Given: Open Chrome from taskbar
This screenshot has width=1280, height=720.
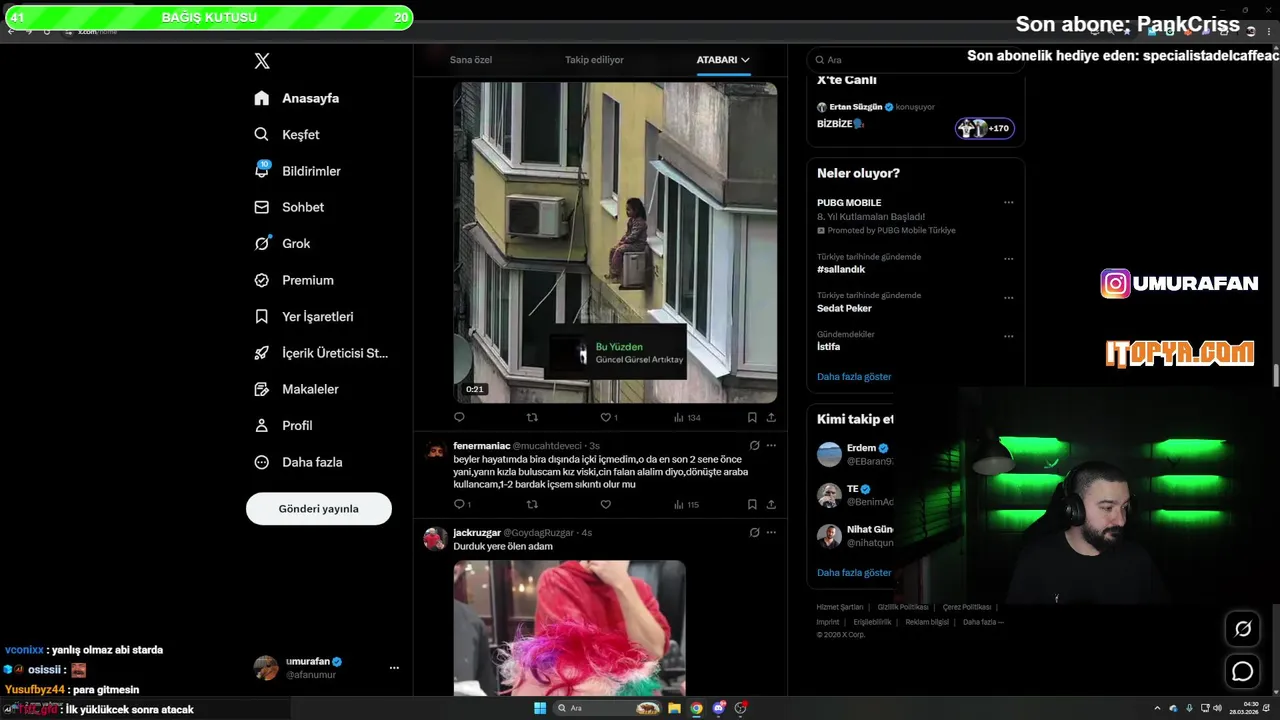Looking at the screenshot, I should tap(697, 708).
